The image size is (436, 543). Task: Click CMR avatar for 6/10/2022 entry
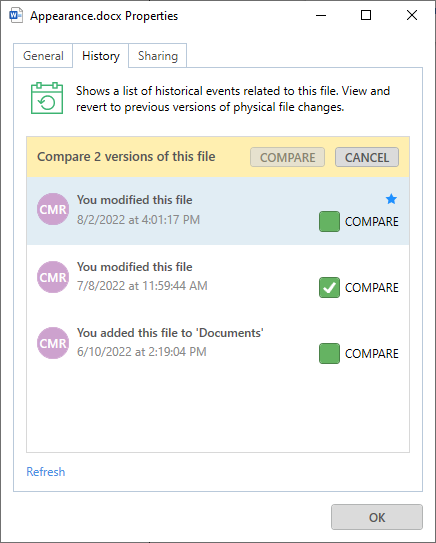(x=53, y=343)
